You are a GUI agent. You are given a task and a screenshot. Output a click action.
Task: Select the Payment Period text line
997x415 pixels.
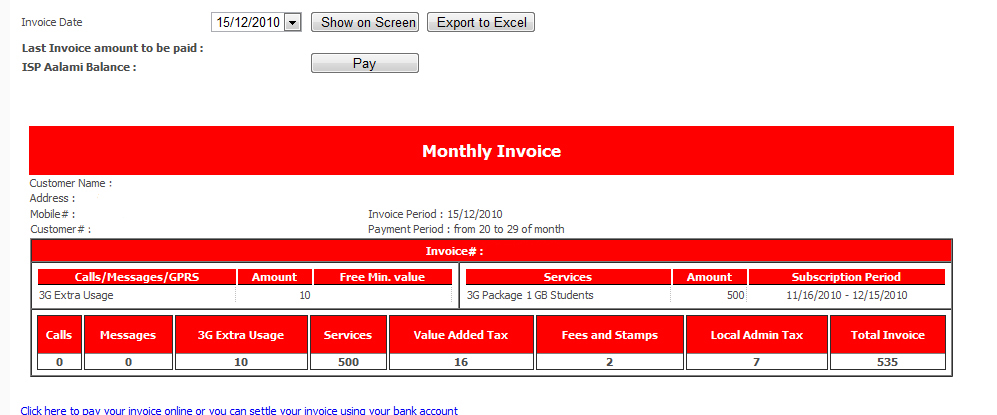tap(466, 229)
